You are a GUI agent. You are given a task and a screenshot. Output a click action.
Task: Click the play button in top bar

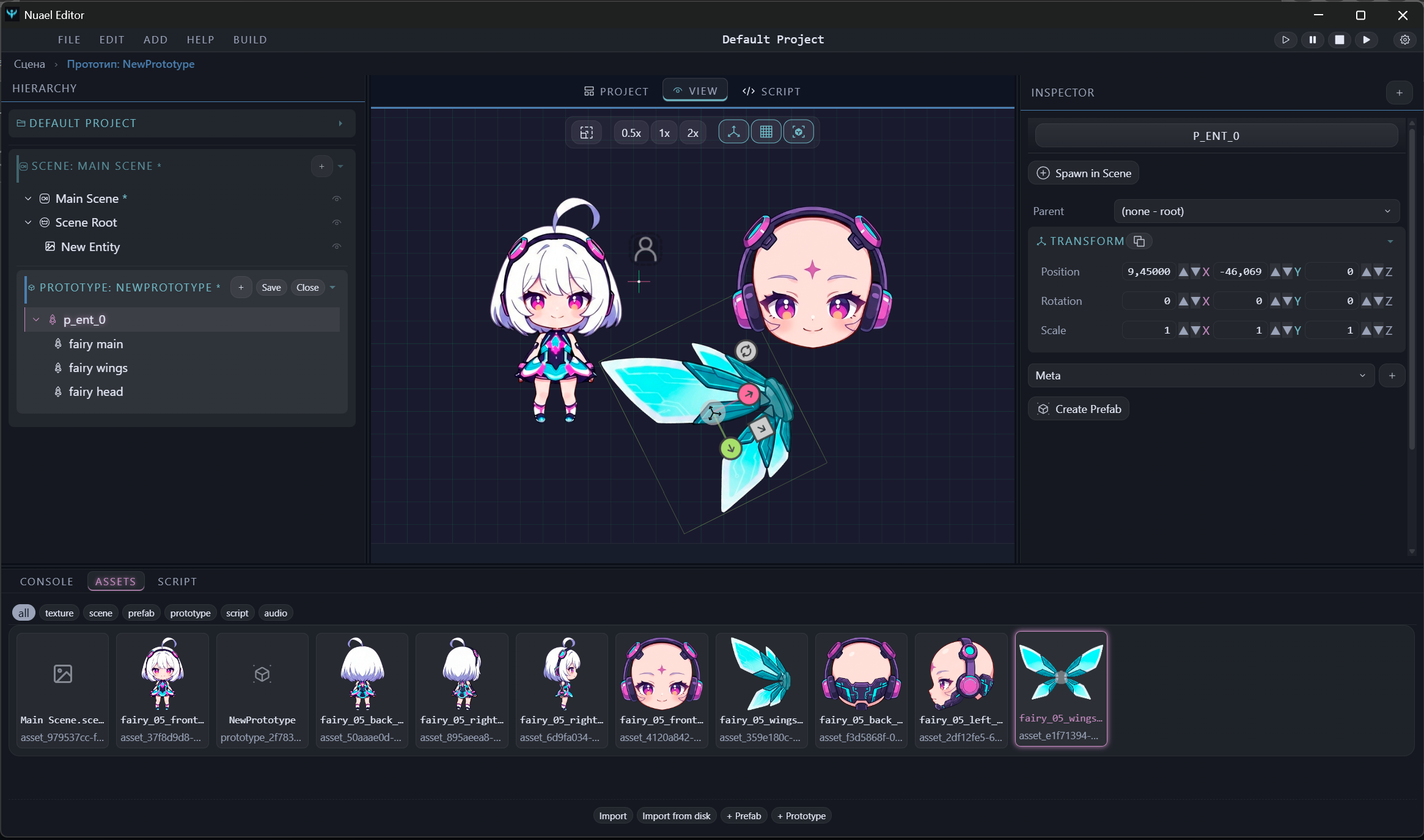click(1285, 40)
